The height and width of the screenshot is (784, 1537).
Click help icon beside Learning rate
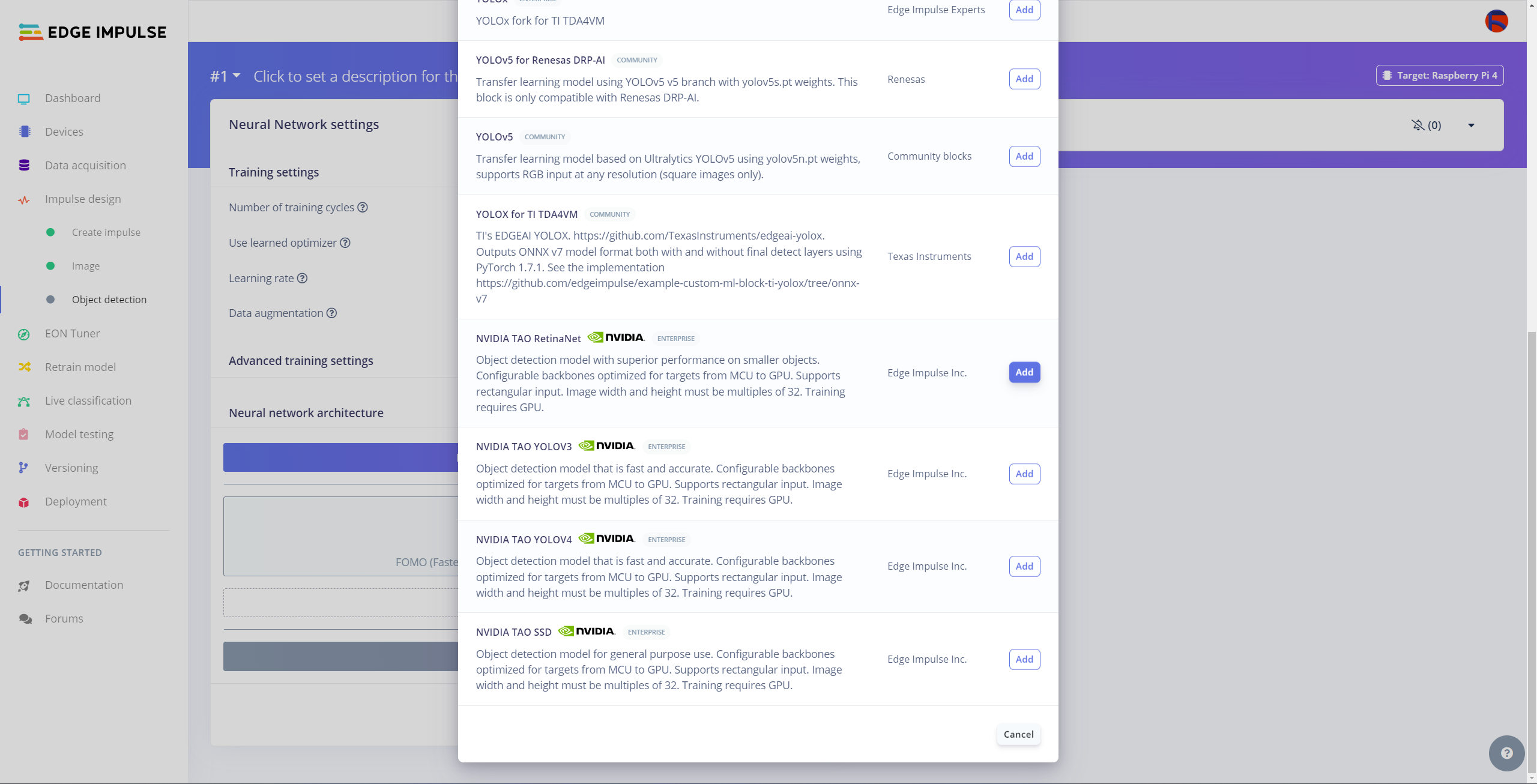(x=302, y=278)
